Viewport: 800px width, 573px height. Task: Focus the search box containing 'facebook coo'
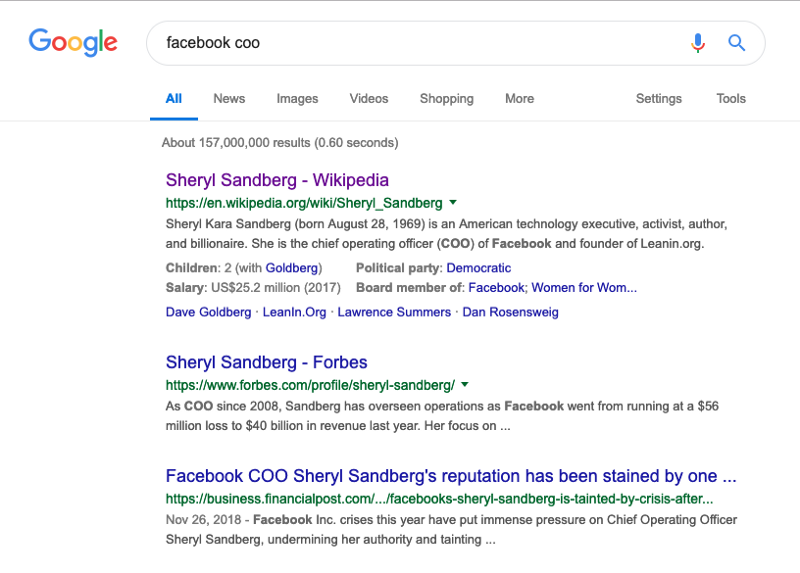click(420, 43)
